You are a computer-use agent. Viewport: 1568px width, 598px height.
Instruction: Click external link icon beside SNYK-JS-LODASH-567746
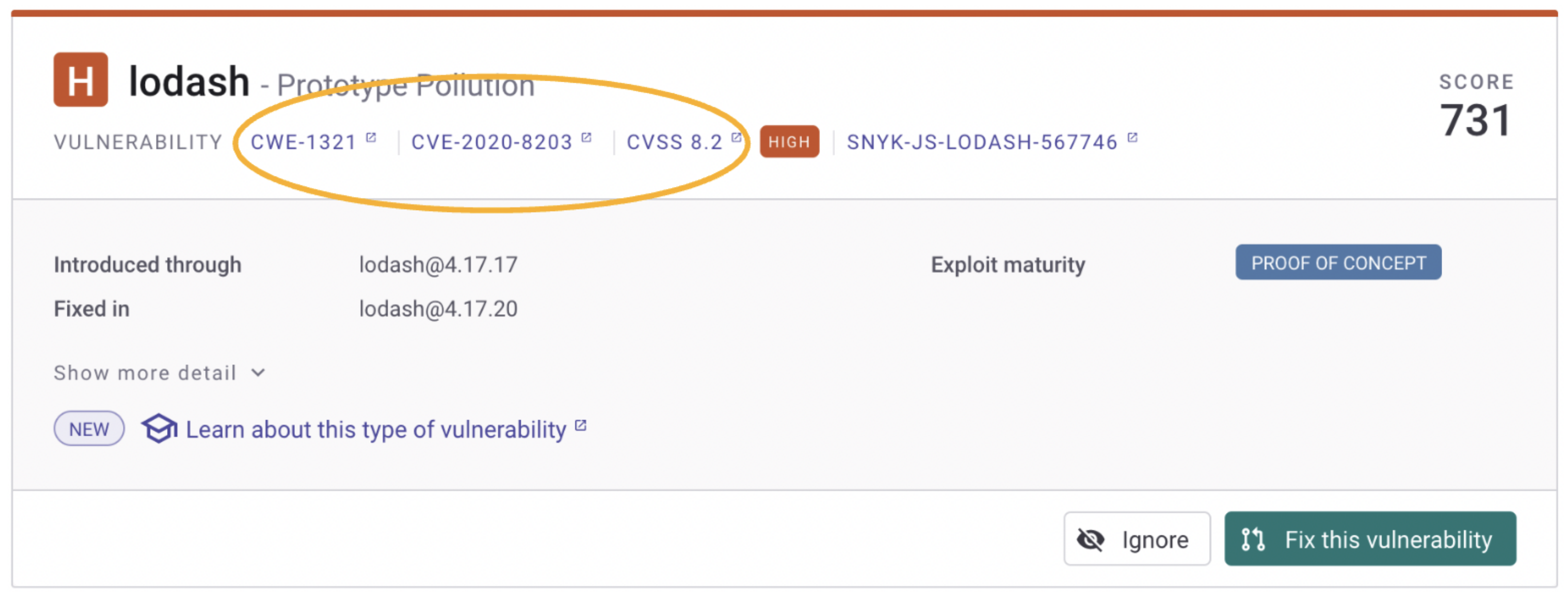[x=1132, y=137]
